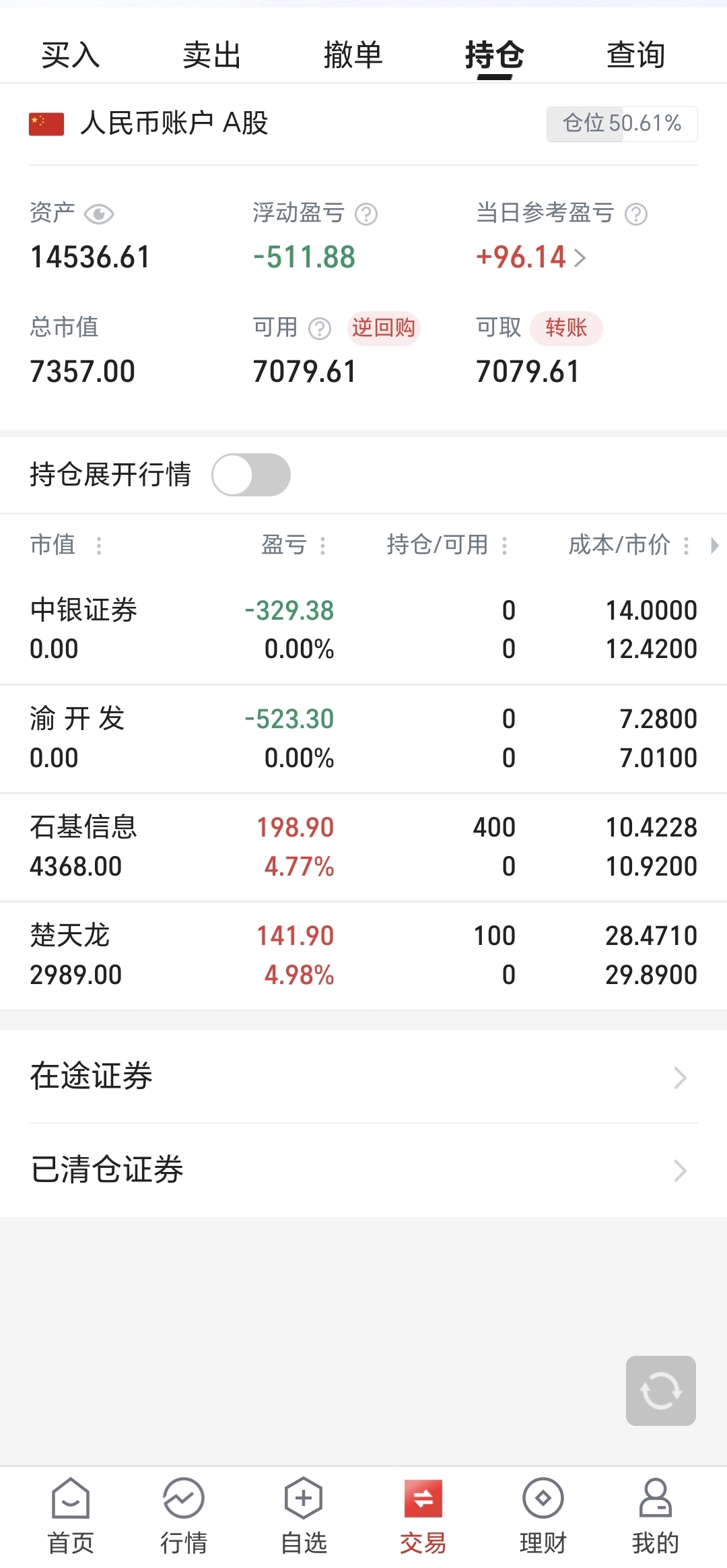The image size is (727, 1568).
Task: Toggle the 持仓展开行情 switch
Action: pos(251,475)
